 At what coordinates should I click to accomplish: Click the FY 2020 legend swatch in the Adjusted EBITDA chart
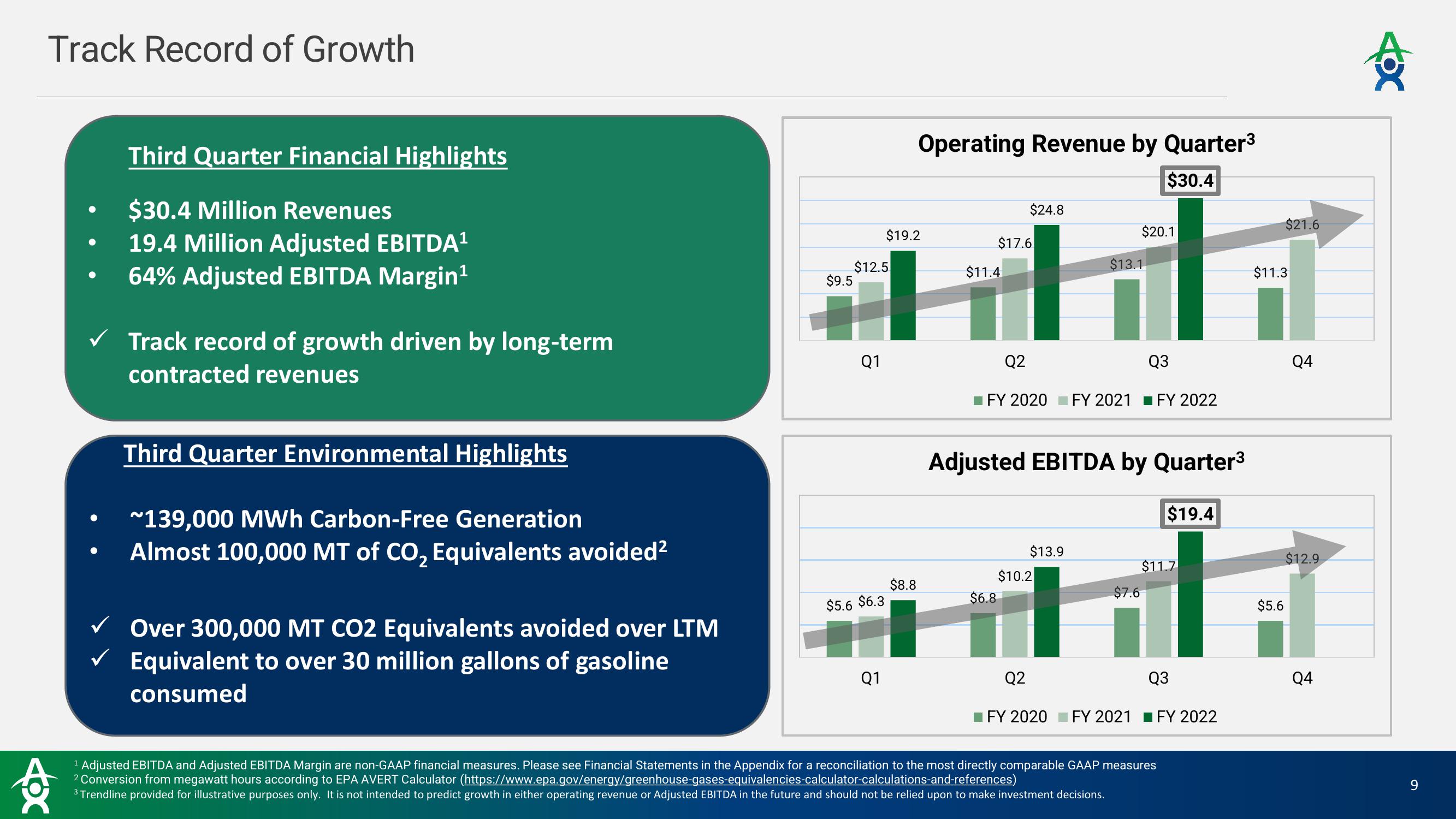[978, 717]
